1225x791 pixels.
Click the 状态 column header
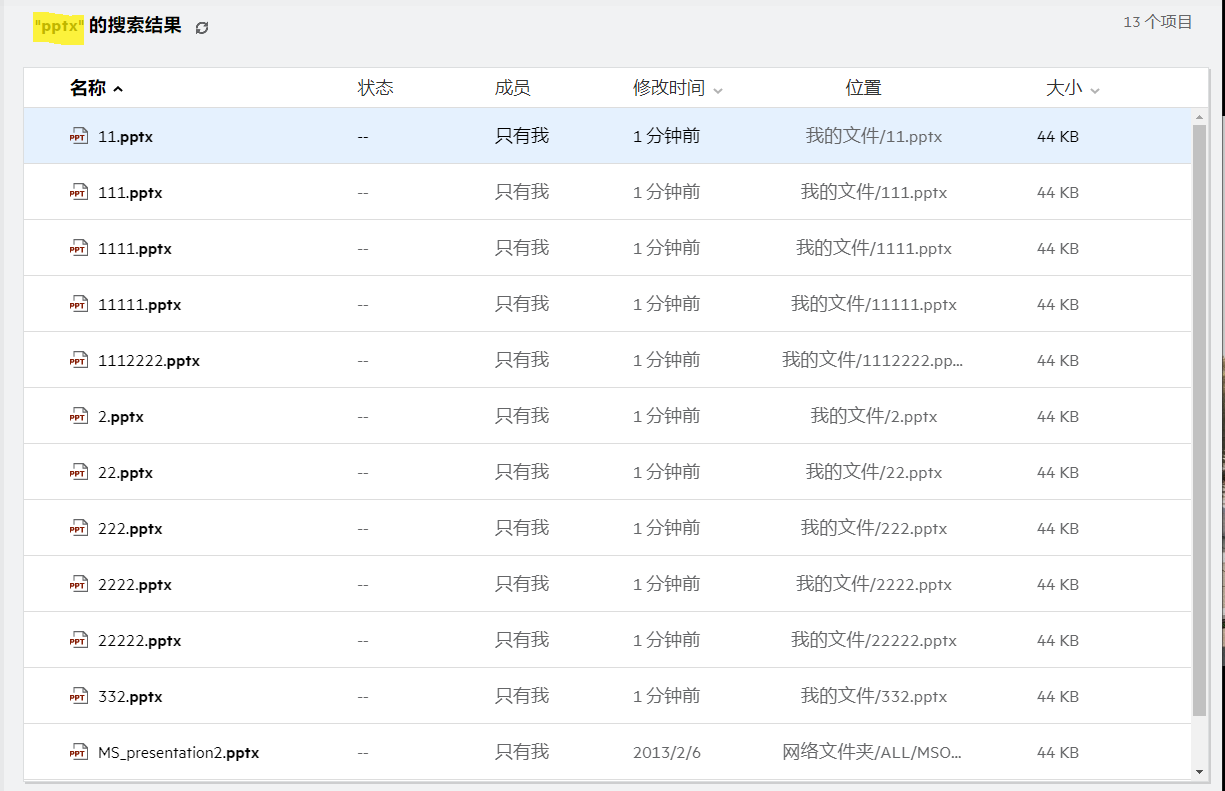[x=375, y=88]
